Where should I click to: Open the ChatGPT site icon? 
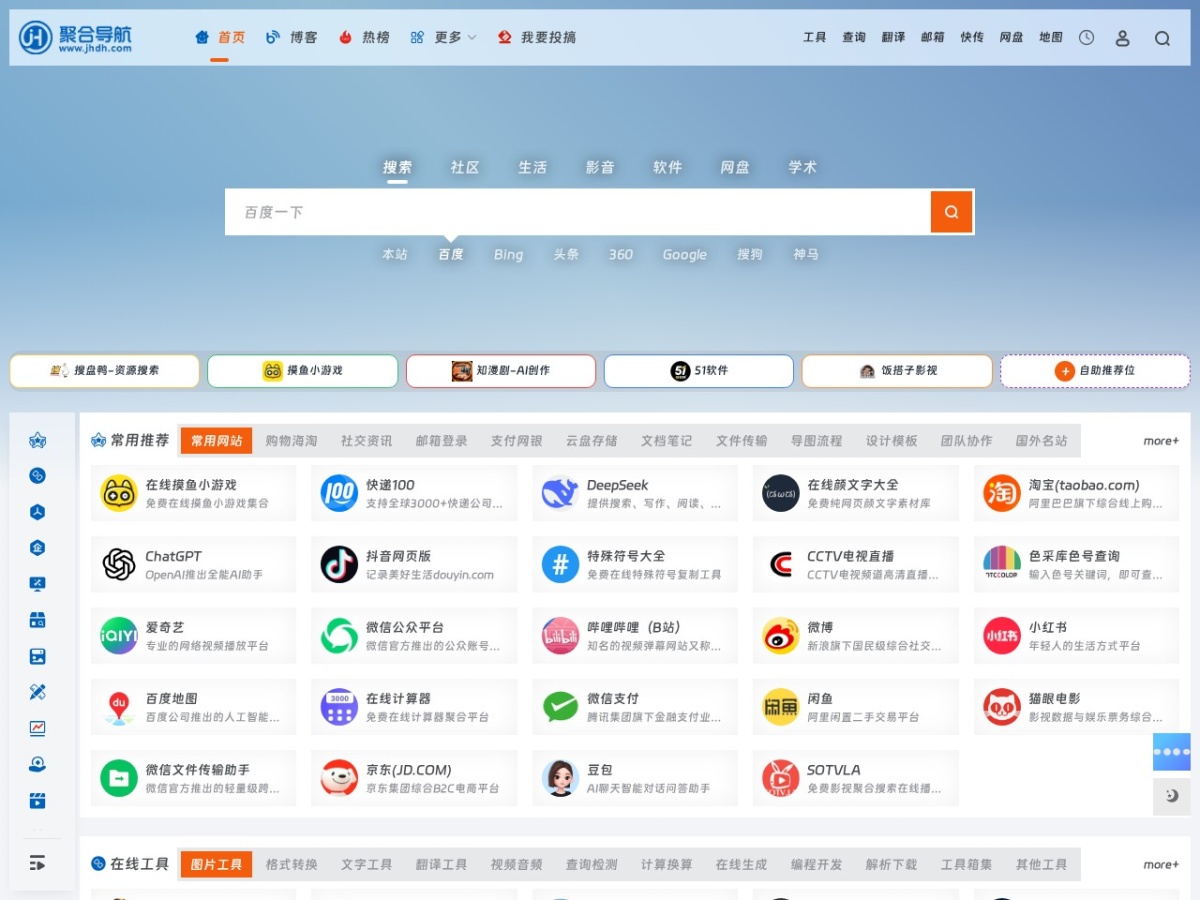pyautogui.click(x=119, y=565)
